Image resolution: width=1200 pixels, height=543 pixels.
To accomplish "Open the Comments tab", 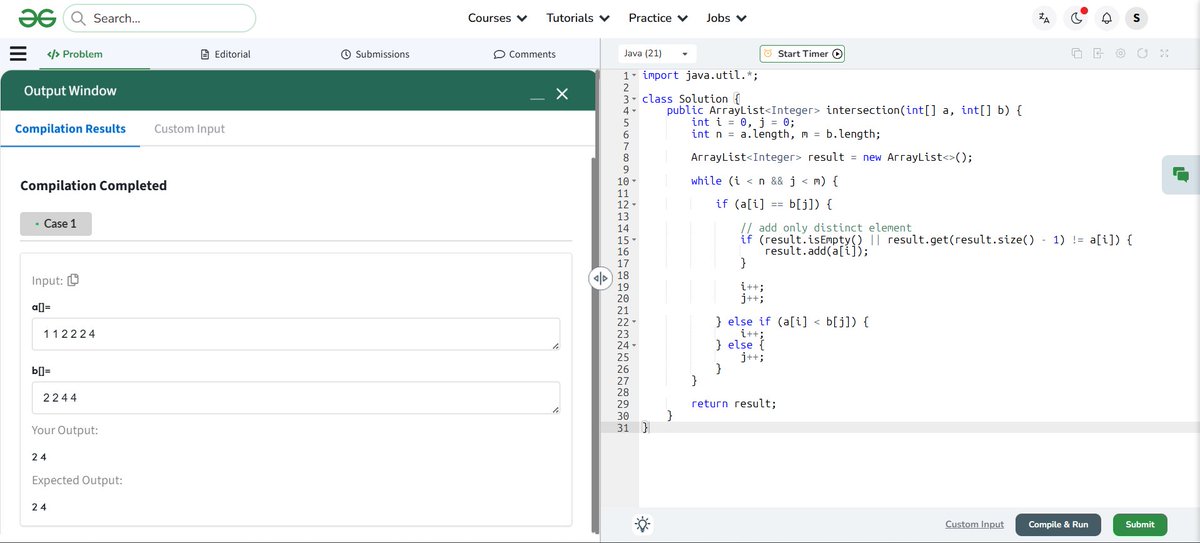I will (x=525, y=54).
